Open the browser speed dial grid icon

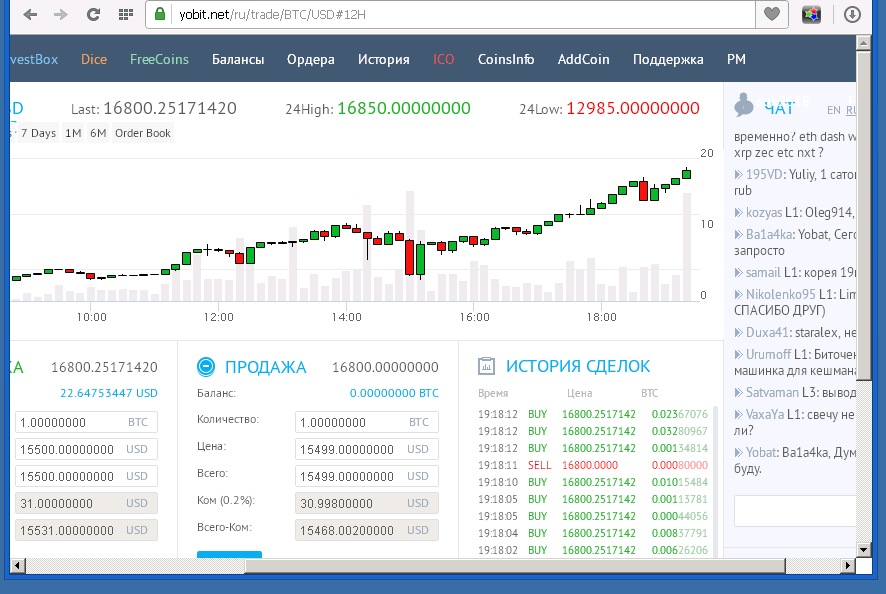point(125,15)
